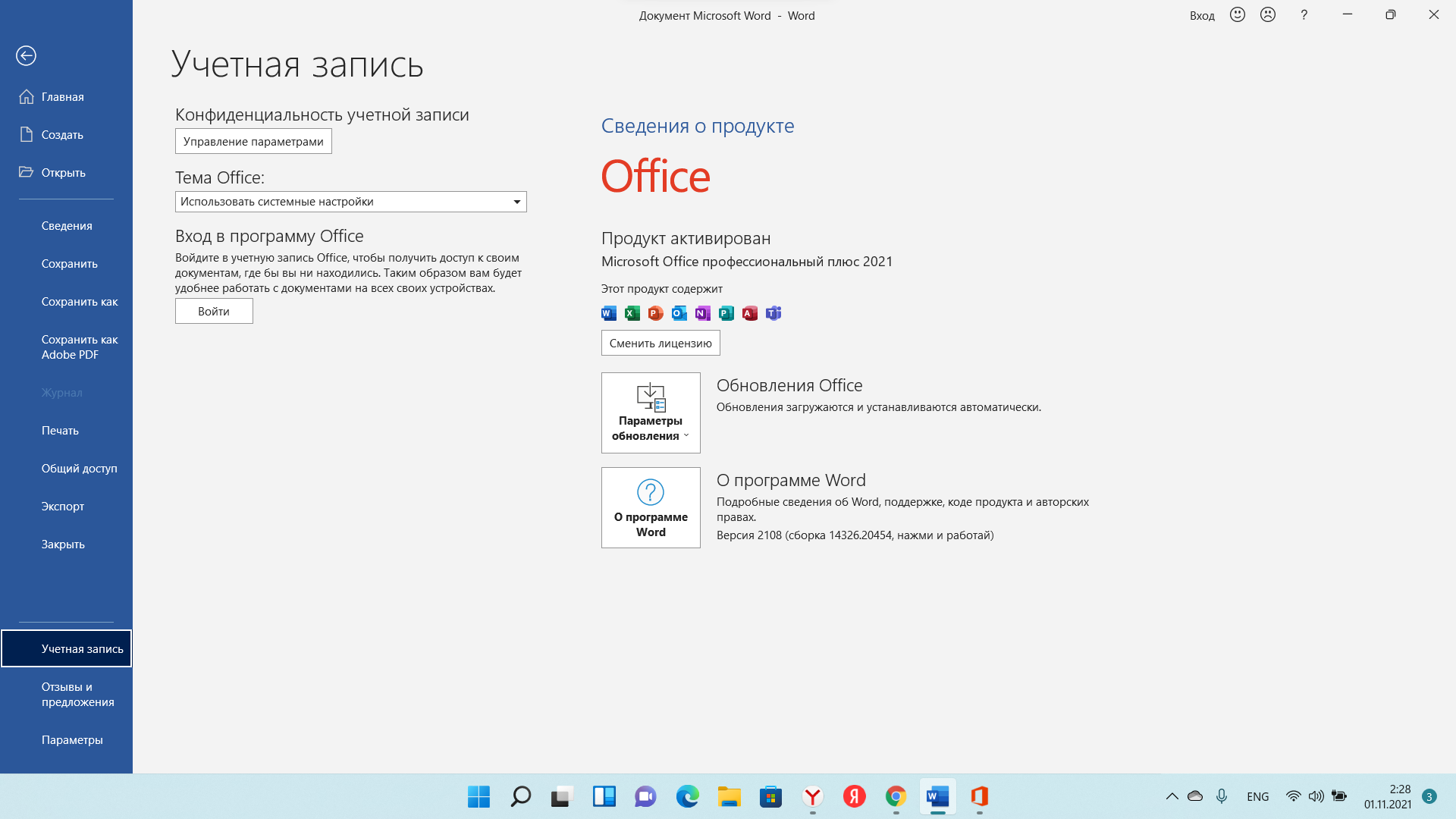Select the Тема Office dropdown
1456x819 pixels.
tap(350, 201)
